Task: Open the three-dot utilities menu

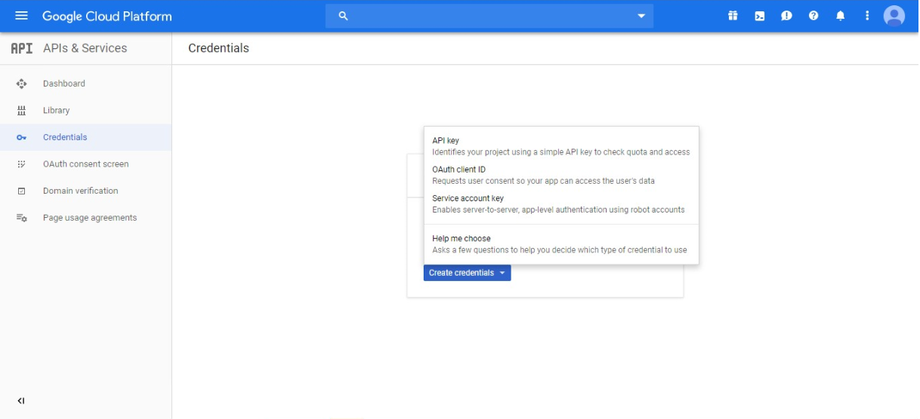Action: point(867,16)
